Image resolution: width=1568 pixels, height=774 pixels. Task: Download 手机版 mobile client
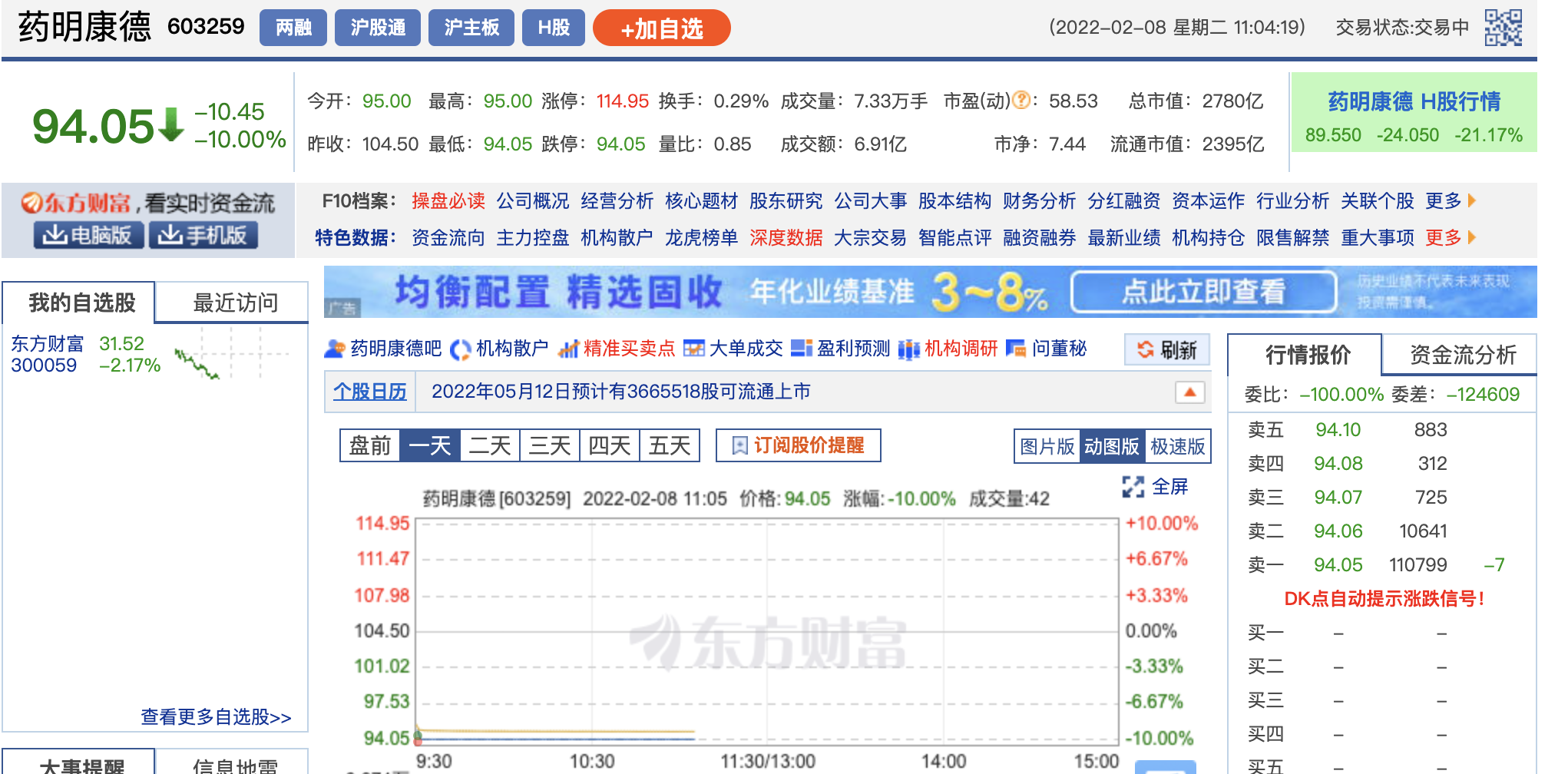coord(203,235)
